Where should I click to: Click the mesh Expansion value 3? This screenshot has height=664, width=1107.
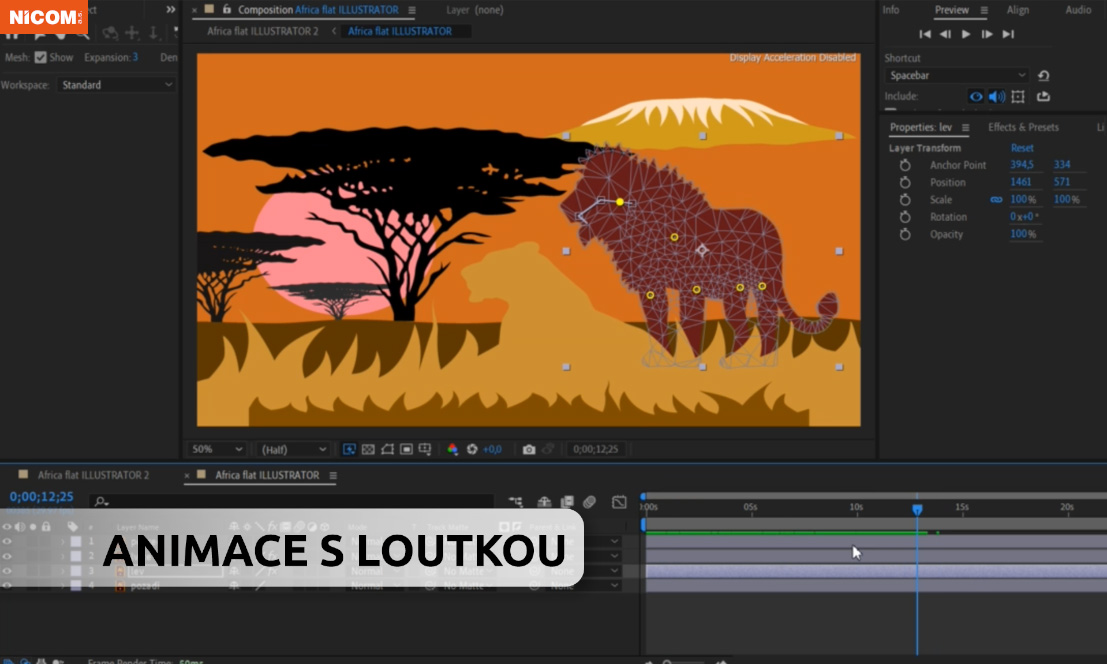pyautogui.click(x=135, y=57)
